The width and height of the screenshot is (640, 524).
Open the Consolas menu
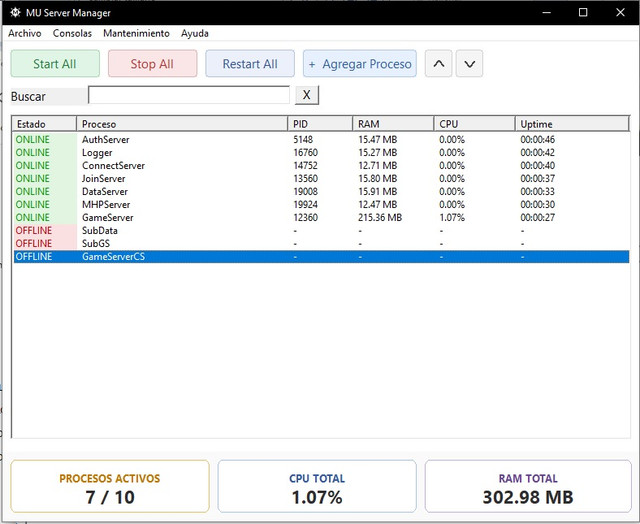[x=72, y=33]
